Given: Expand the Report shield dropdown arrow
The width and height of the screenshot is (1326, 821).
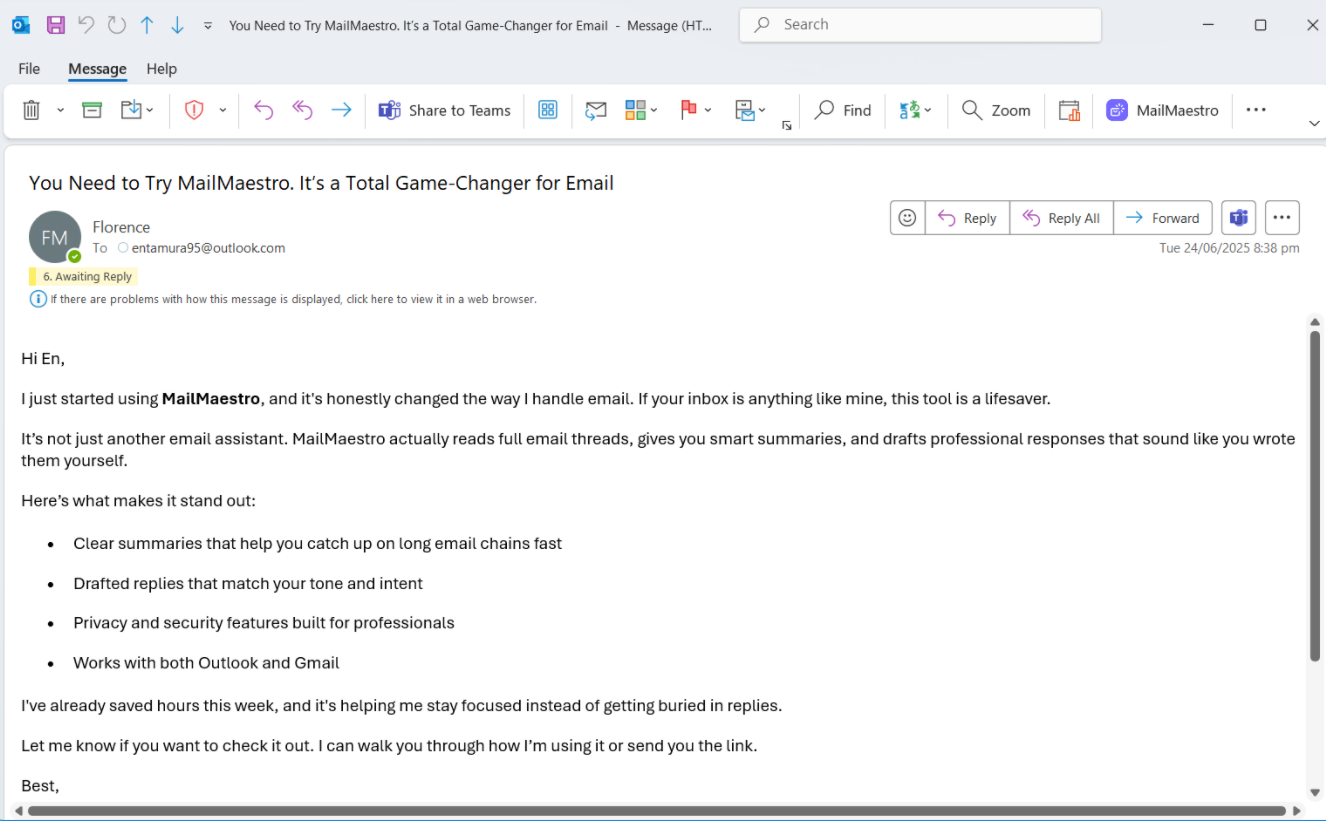Looking at the screenshot, I should [222, 110].
